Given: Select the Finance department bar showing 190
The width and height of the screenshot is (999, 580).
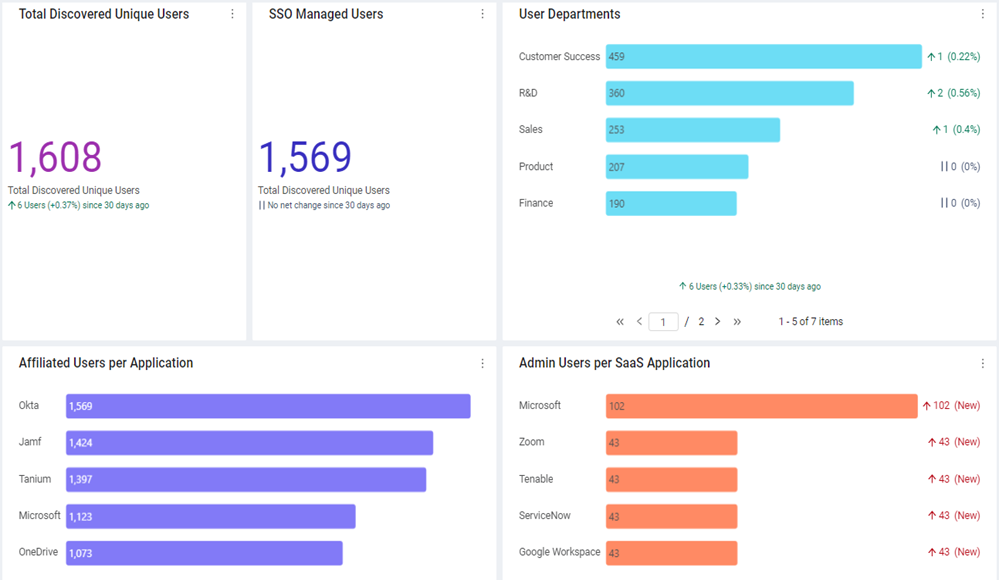Looking at the screenshot, I should point(671,203).
